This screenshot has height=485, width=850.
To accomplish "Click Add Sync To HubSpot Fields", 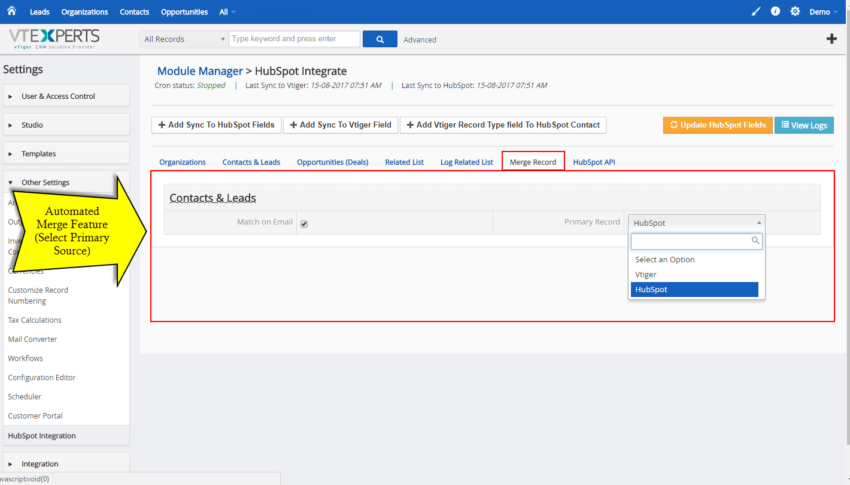I will pyautogui.click(x=216, y=125).
